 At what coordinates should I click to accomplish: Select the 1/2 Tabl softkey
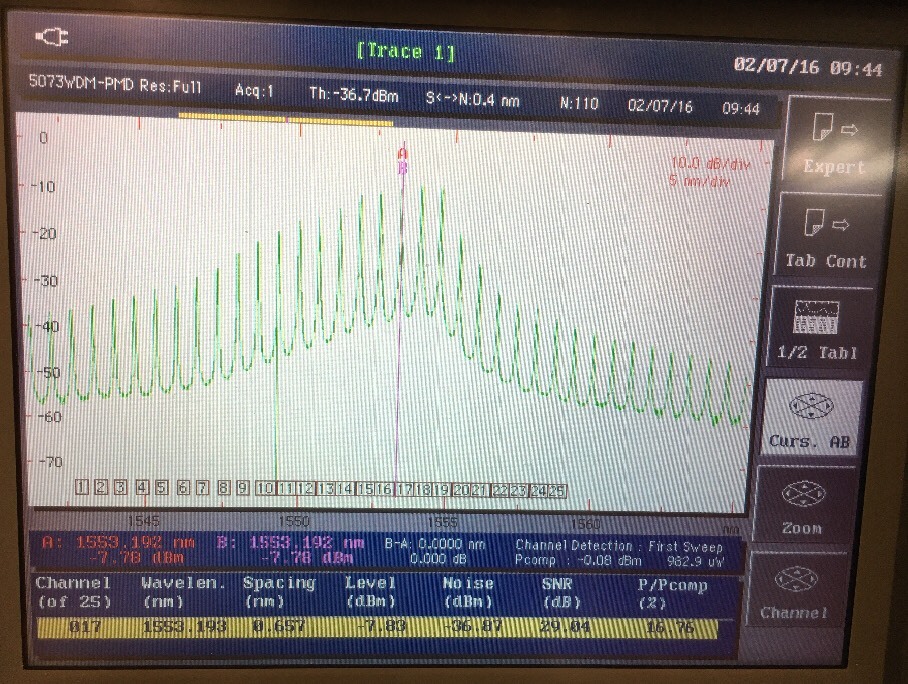pyautogui.click(x=818, y=328)
